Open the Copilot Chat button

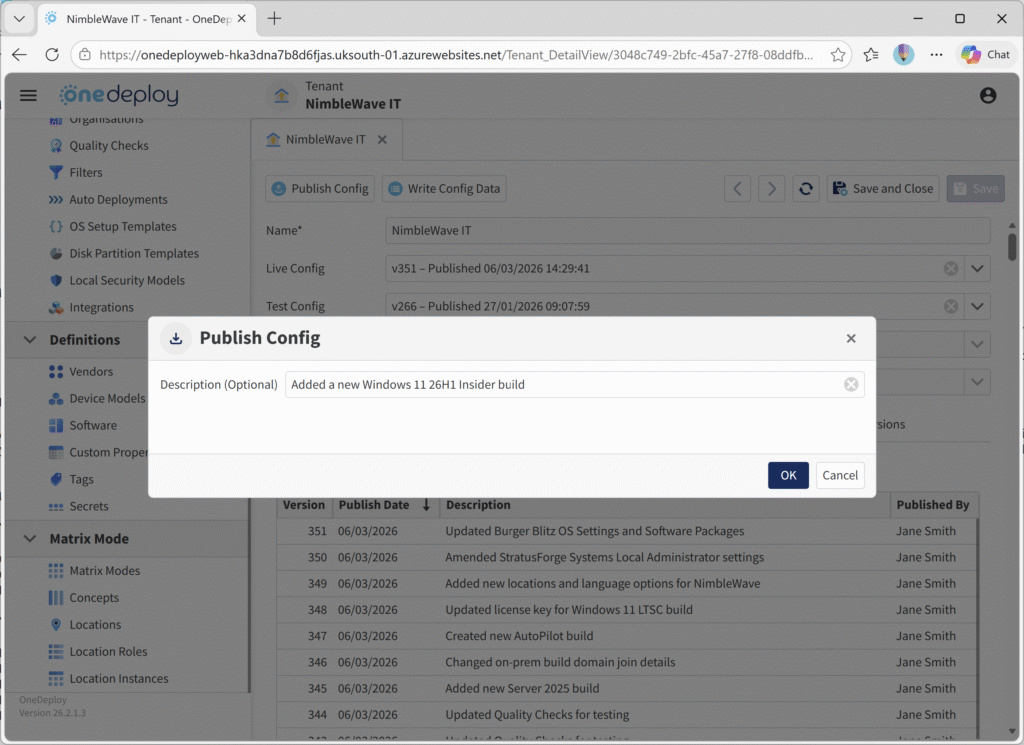pyautogui.click(x=986, y=55)
